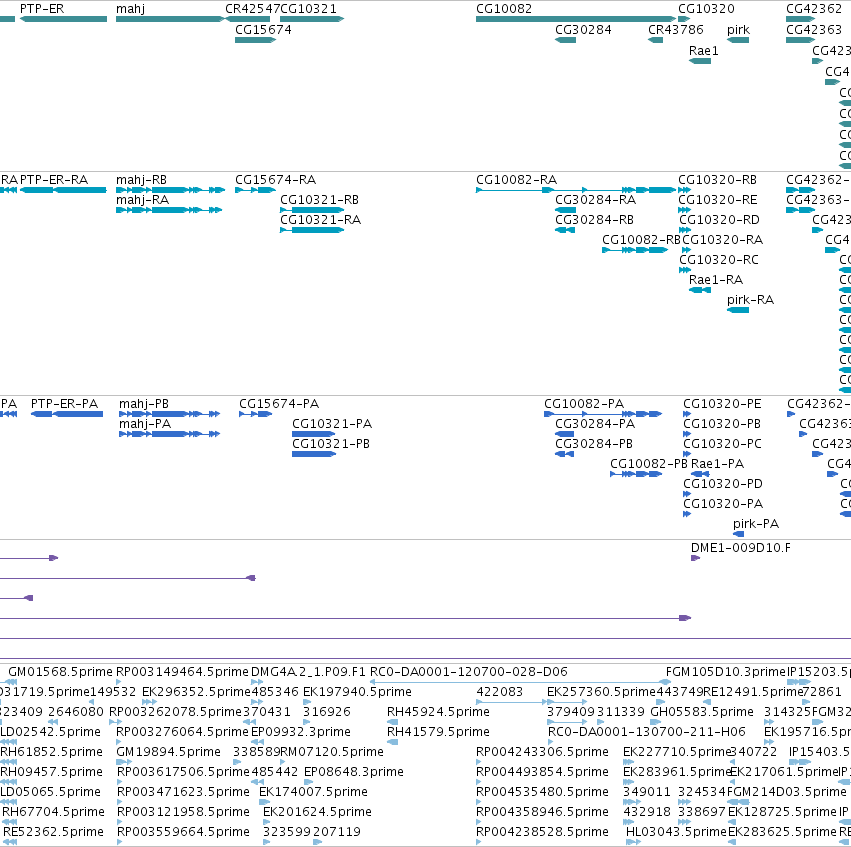This screenshot has width=851, height=847.
Task: Click the EK174007.5prime EST label
Action: tap(313, 792)
